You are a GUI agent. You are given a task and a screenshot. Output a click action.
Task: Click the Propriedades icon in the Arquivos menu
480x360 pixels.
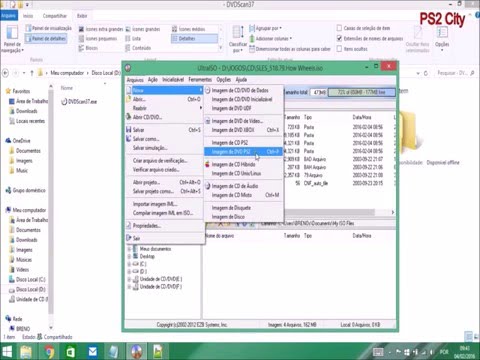129,226
